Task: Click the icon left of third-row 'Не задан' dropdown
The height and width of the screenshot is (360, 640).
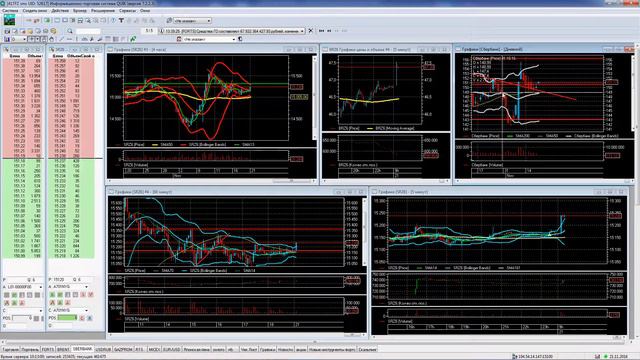Action: (x=179, y=39)
